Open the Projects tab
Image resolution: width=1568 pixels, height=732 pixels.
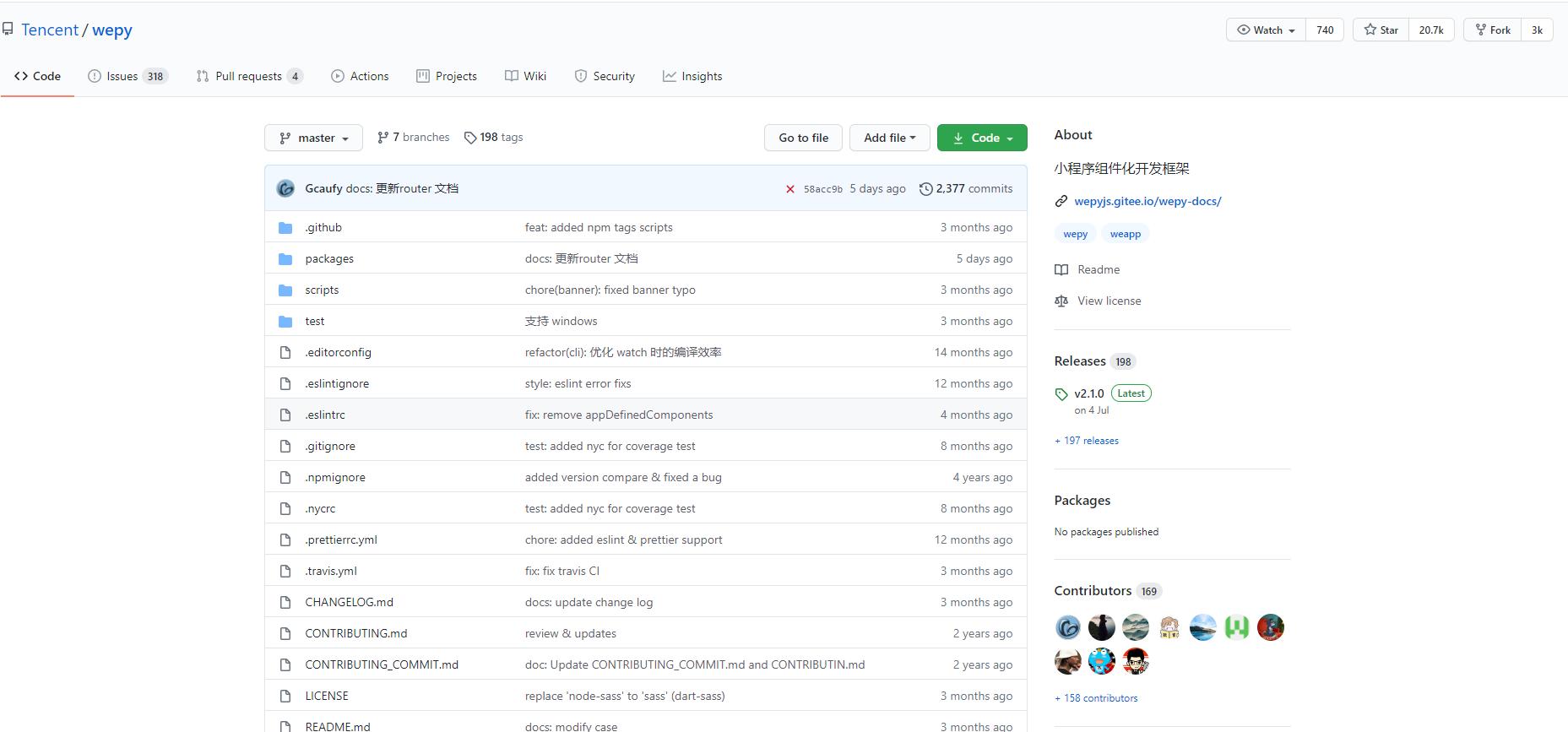click(x=447, y=76)
